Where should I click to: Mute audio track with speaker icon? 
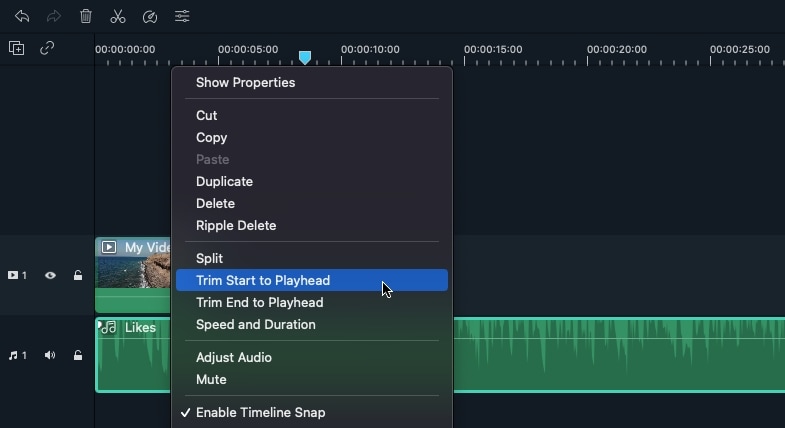50,355
